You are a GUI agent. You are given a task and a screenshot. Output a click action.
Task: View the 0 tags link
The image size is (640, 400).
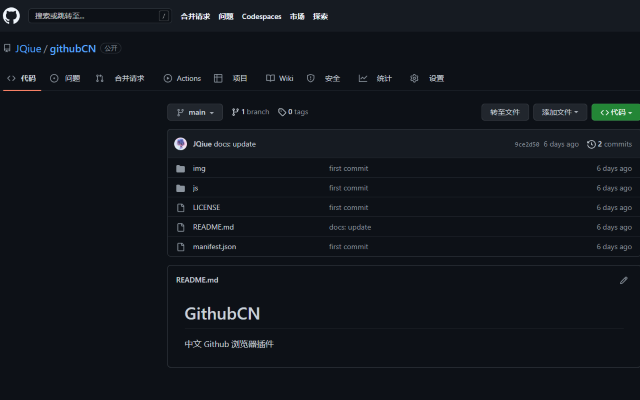pos(293,112)
